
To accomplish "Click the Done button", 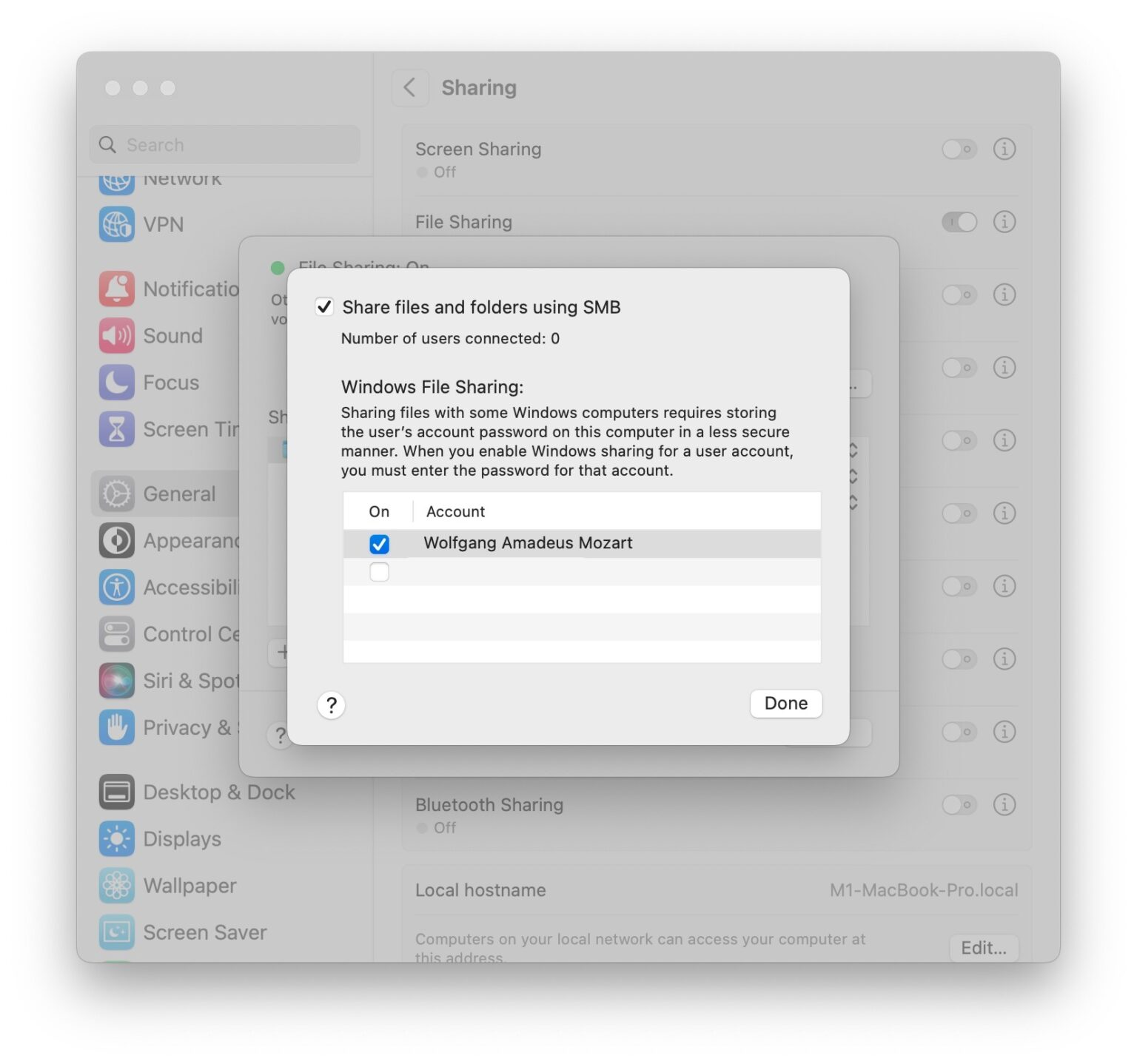I will click(785, 703).
